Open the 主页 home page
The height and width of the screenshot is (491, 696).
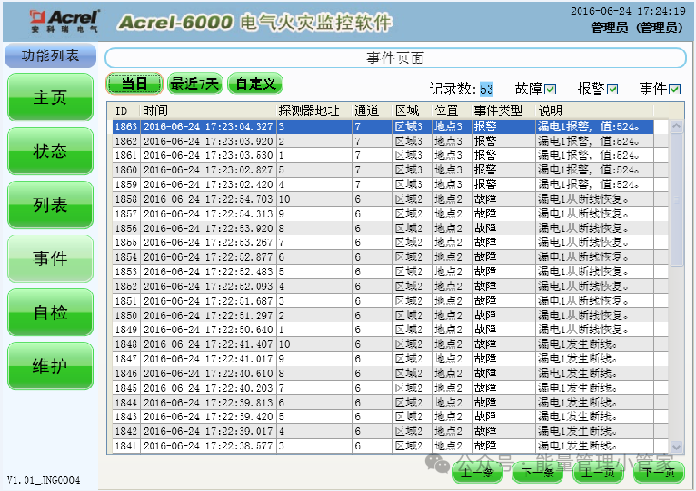coord(50,97)
